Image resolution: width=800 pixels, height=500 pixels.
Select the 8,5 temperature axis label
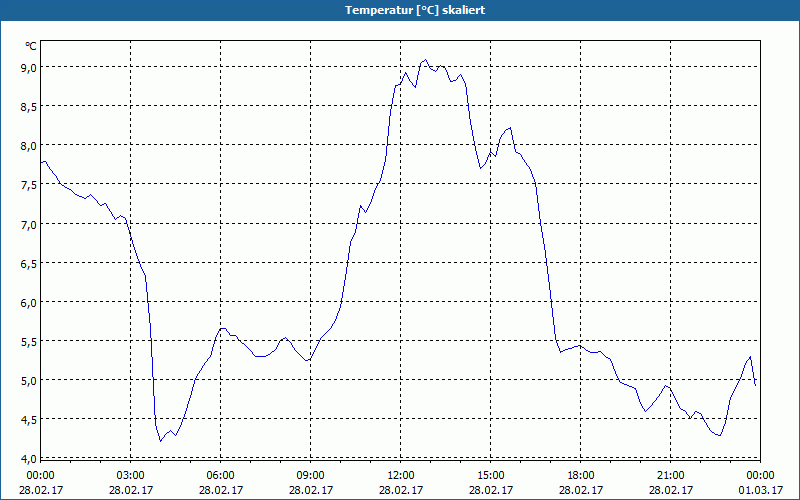click(28, 107)
